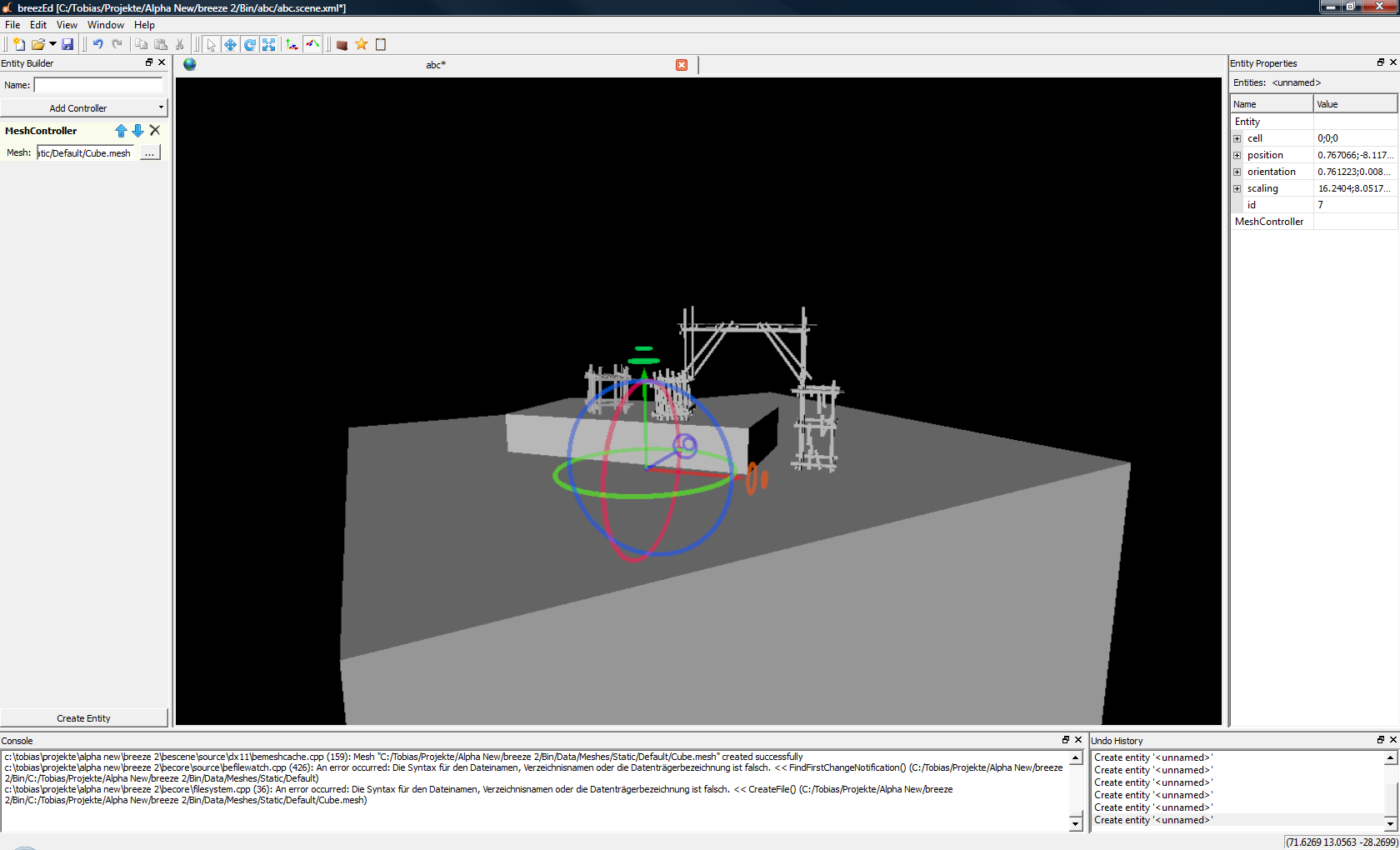Open the Add Controller dropdown
The image size is (1400, 850).
pyautogui.click(x=83, y=108)
